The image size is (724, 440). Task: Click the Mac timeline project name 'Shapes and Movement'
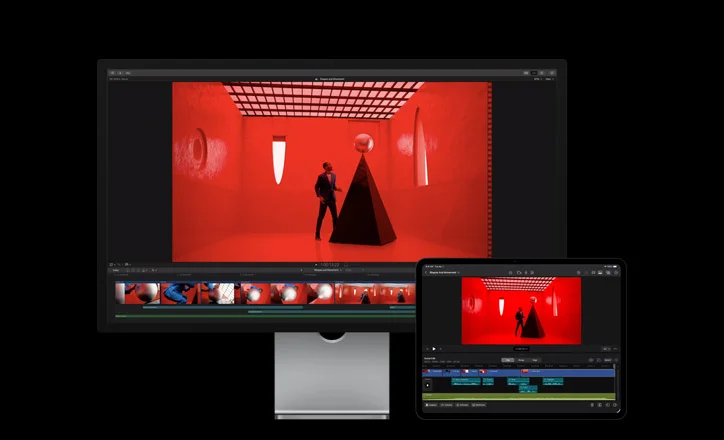click(326, 270)
